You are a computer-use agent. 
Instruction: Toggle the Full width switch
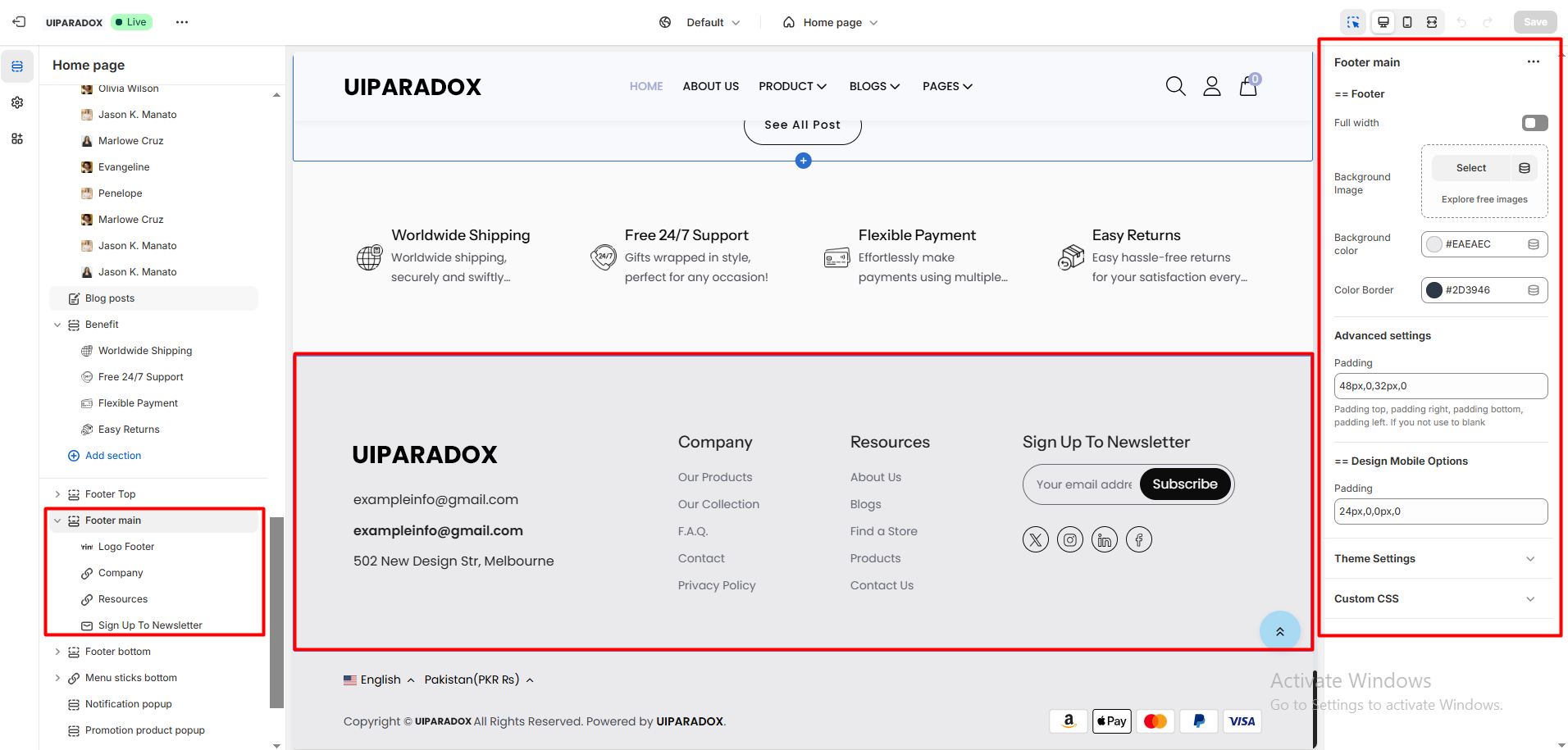pyautogui.click(x=1534, y=123)
